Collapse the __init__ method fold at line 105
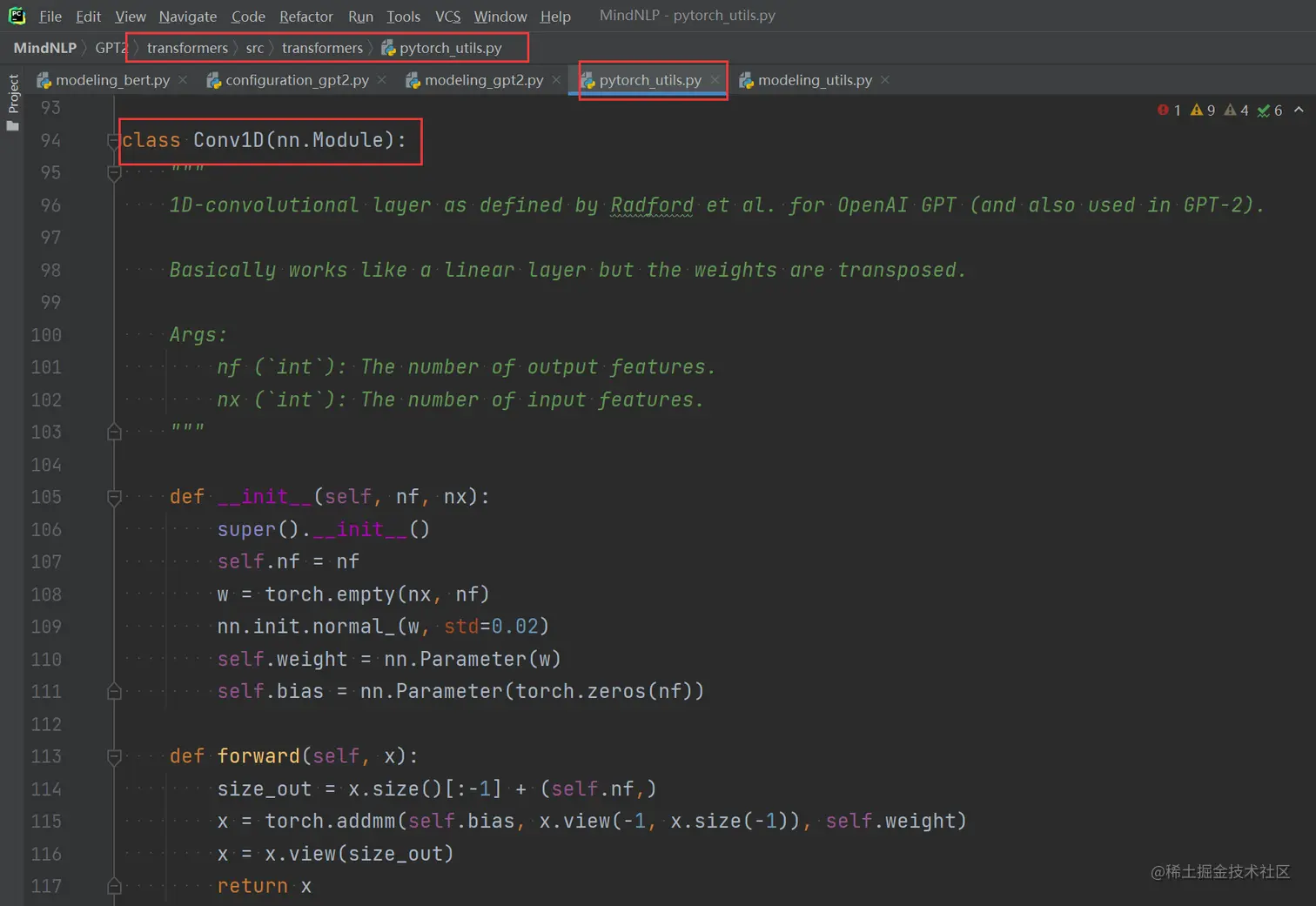 click(x=113, y=497)
